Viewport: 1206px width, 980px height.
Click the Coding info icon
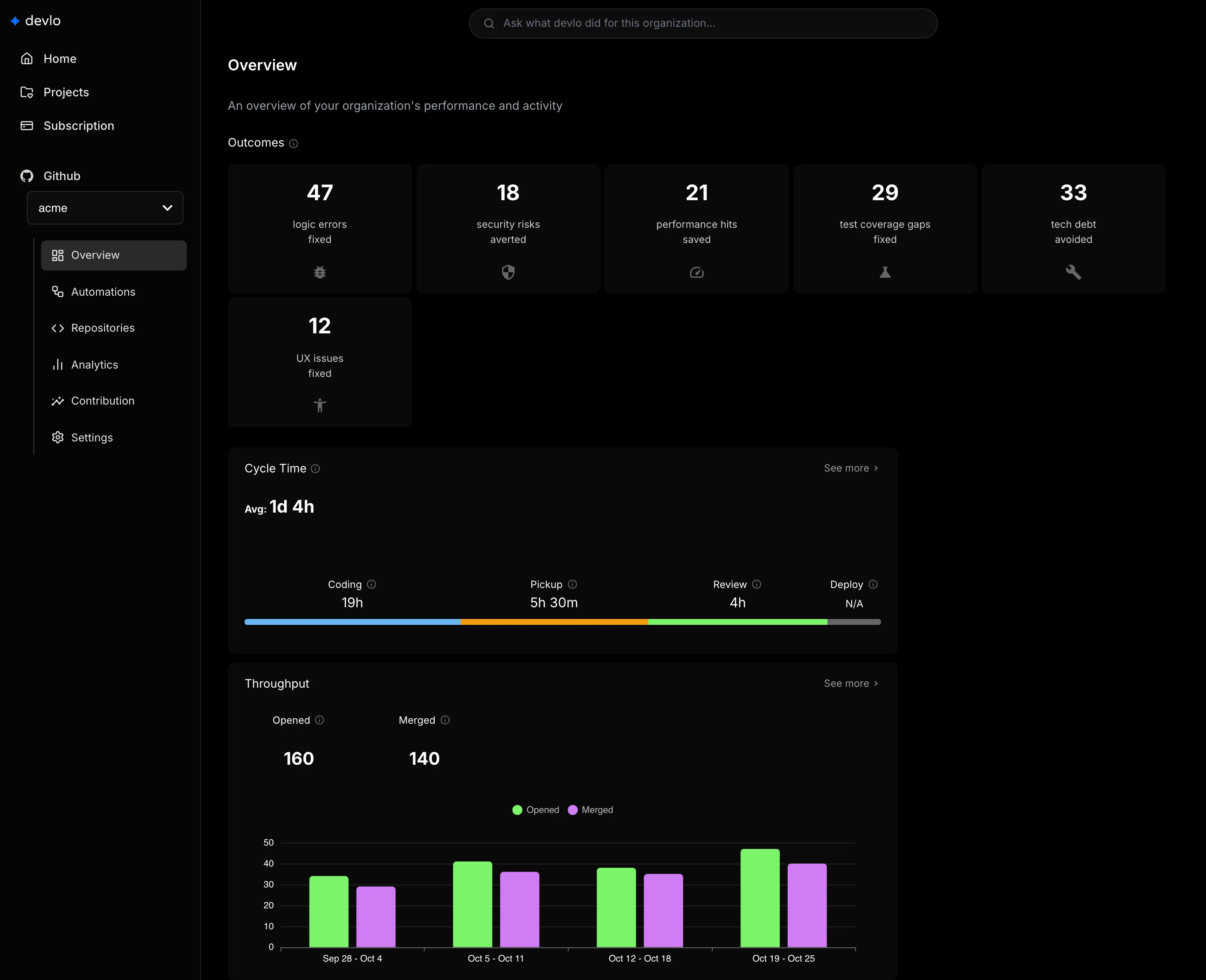coord(371,584)
